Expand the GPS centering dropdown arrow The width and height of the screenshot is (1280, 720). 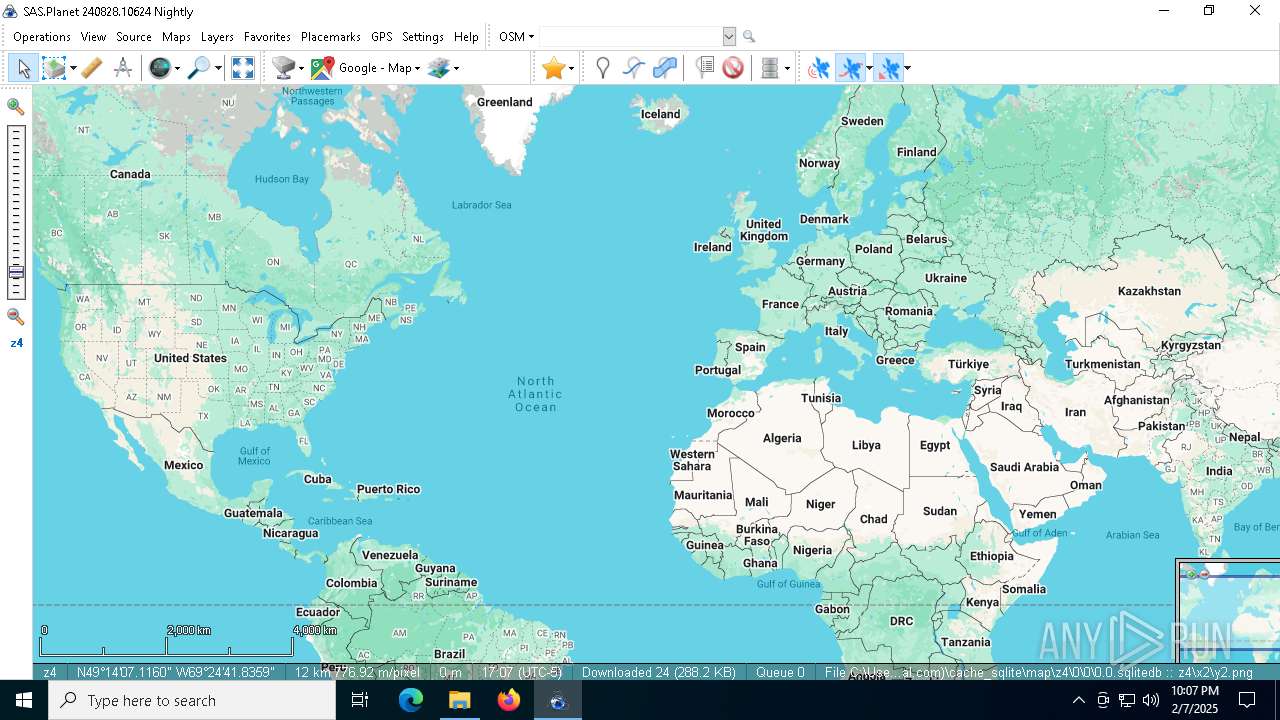pyautogui.click(x=907, y=68)
